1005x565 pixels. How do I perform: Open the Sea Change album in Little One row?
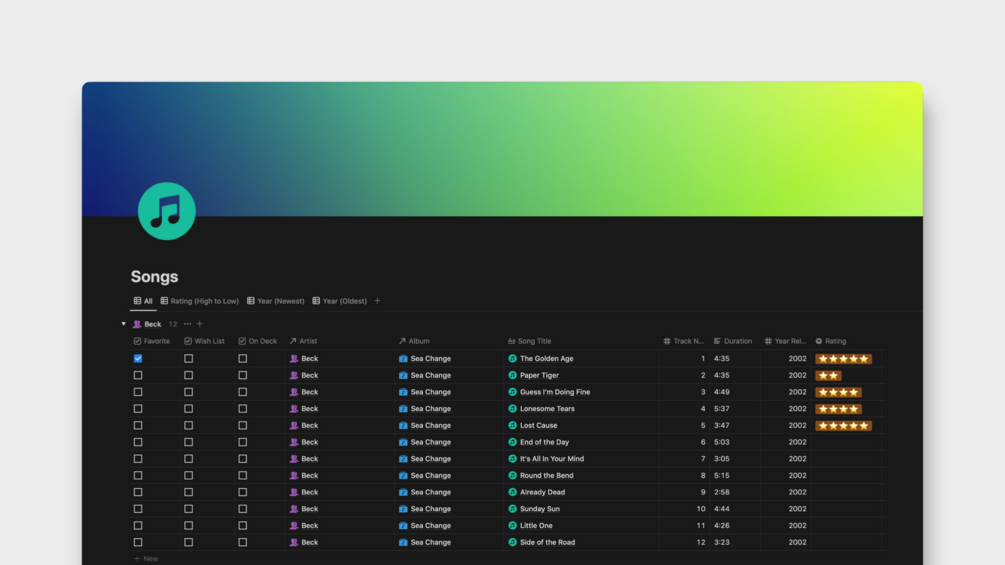(x=431, y=525)
